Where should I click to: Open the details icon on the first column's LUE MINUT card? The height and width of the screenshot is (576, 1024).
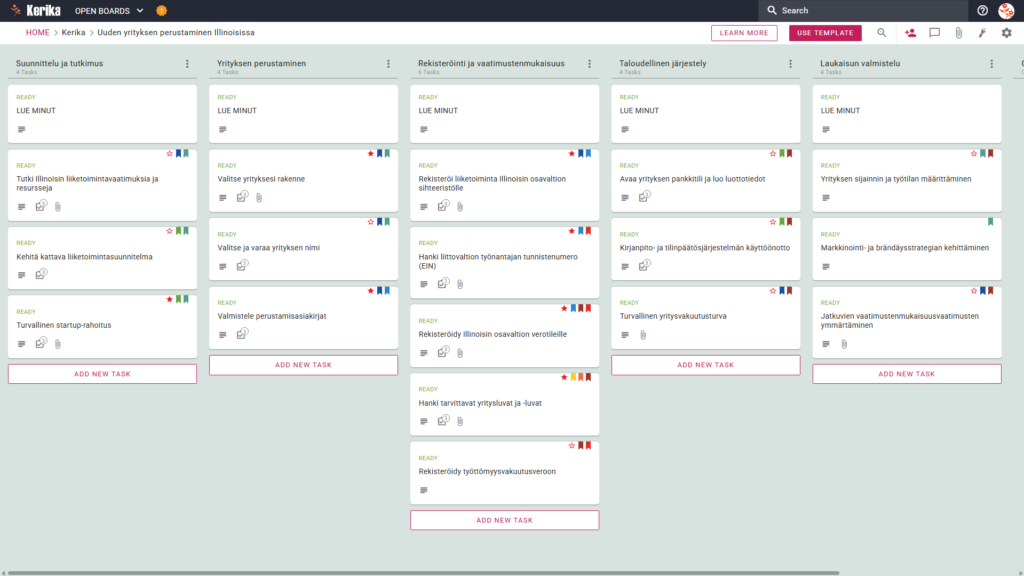[22, 129]
